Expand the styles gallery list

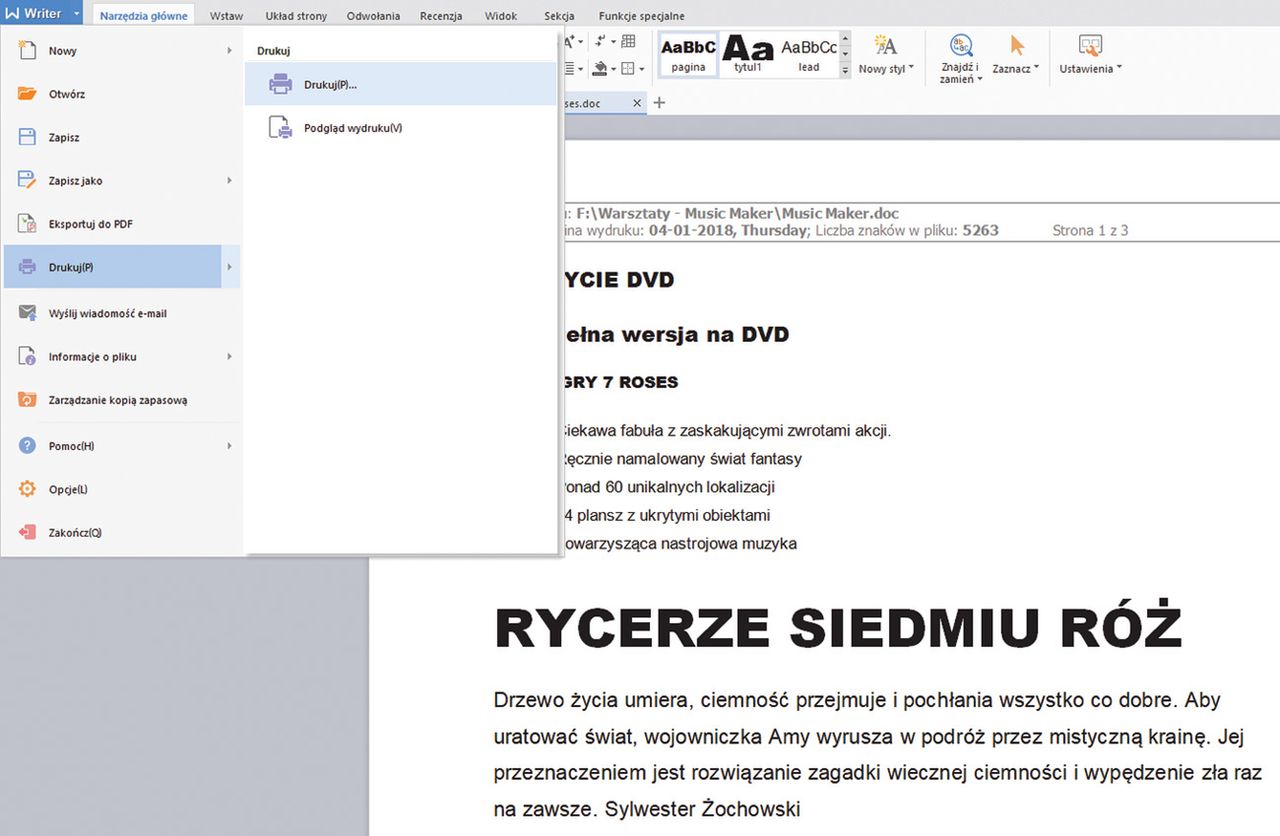coord(845,70)
